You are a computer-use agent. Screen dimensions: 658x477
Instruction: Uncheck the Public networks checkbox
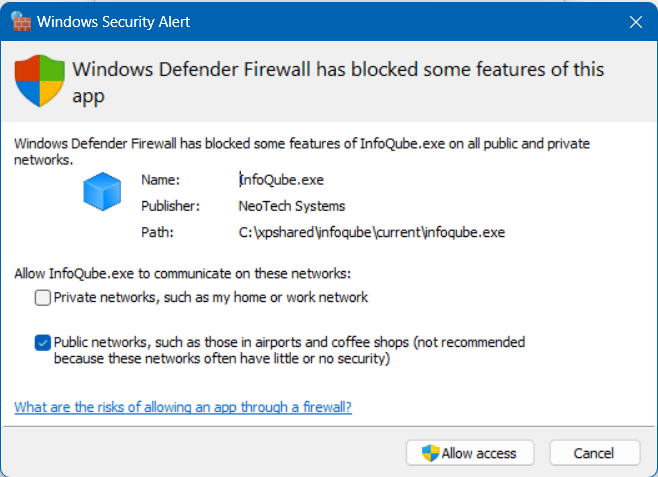42,342
